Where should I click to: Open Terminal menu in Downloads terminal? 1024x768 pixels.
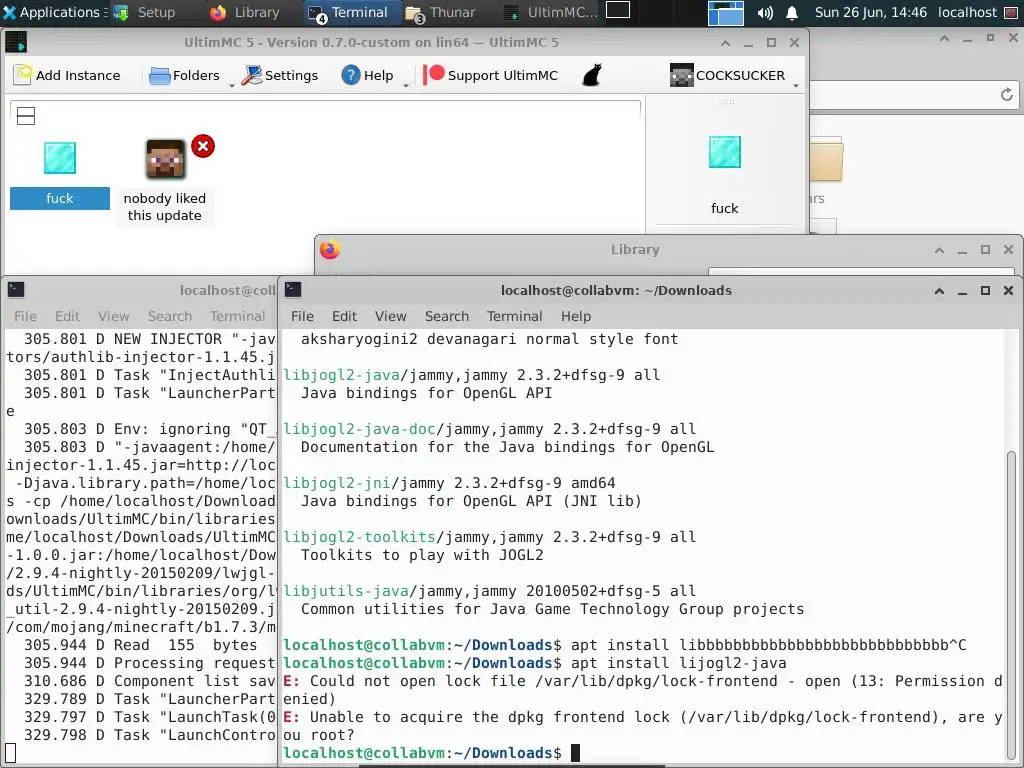[x=515, y=316]
